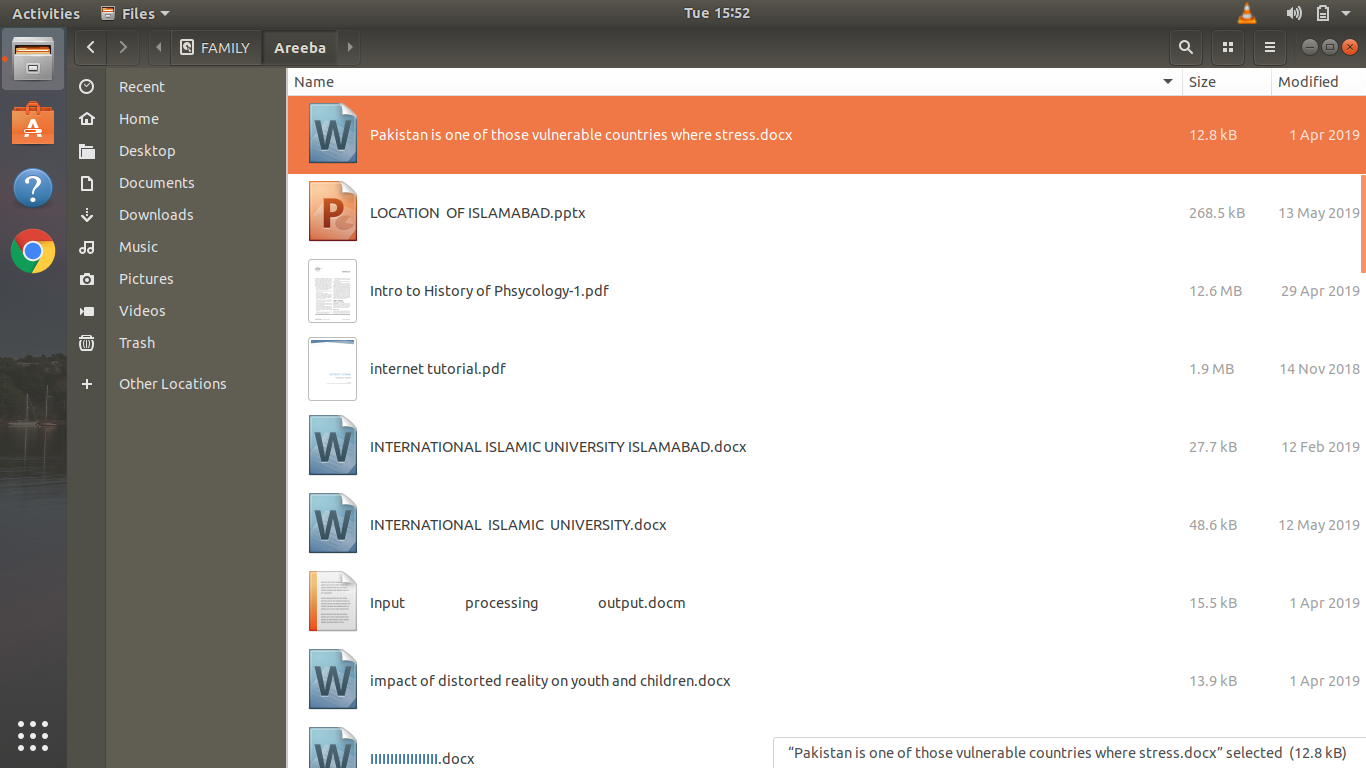Image resolution: width=1366 pixels, height=768 pixels.
Task: Click the path bar right scroll arrow
Action: coord(349,47)
